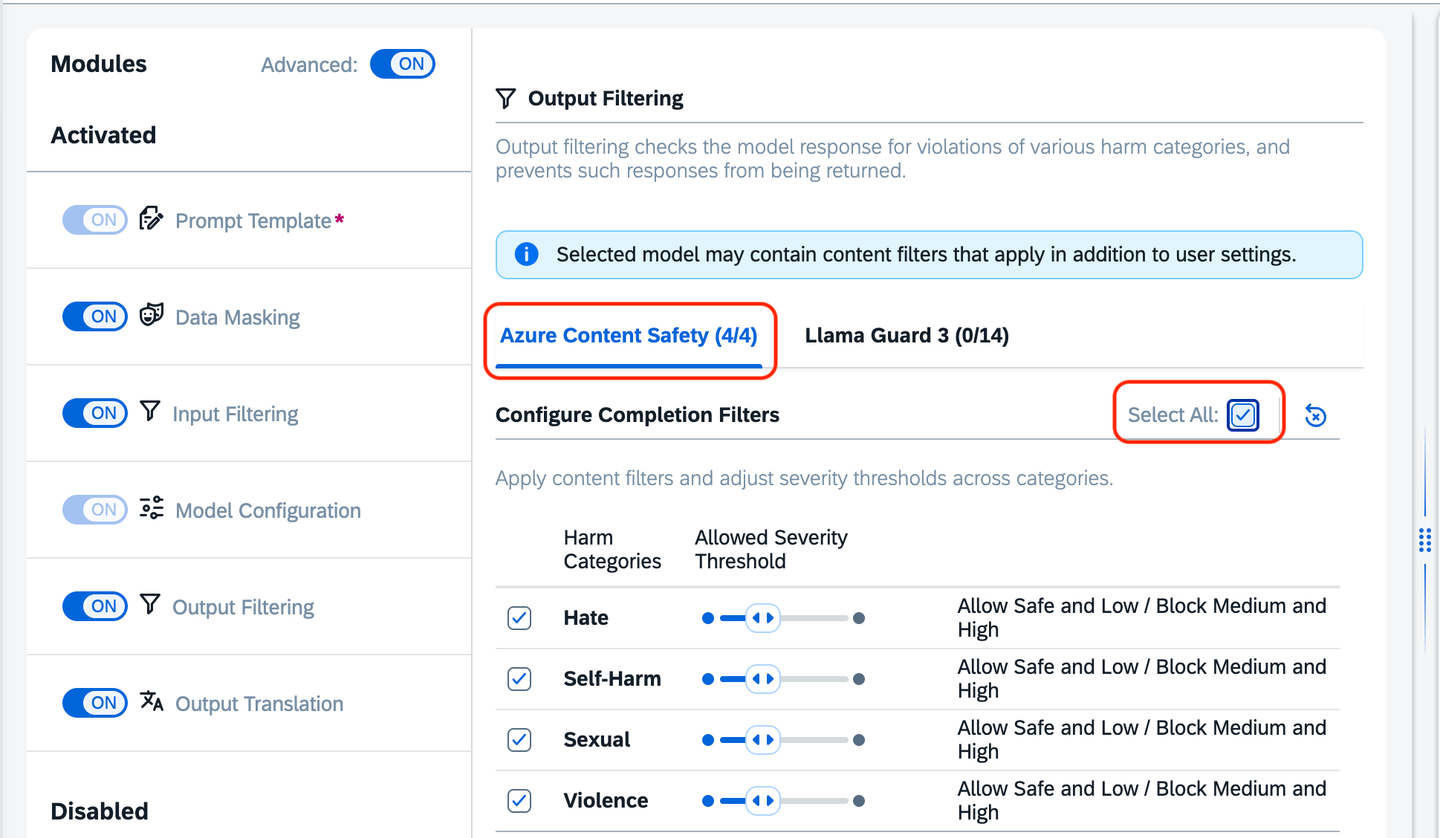Click the Model Configuration sliders icon

[151, 509]
